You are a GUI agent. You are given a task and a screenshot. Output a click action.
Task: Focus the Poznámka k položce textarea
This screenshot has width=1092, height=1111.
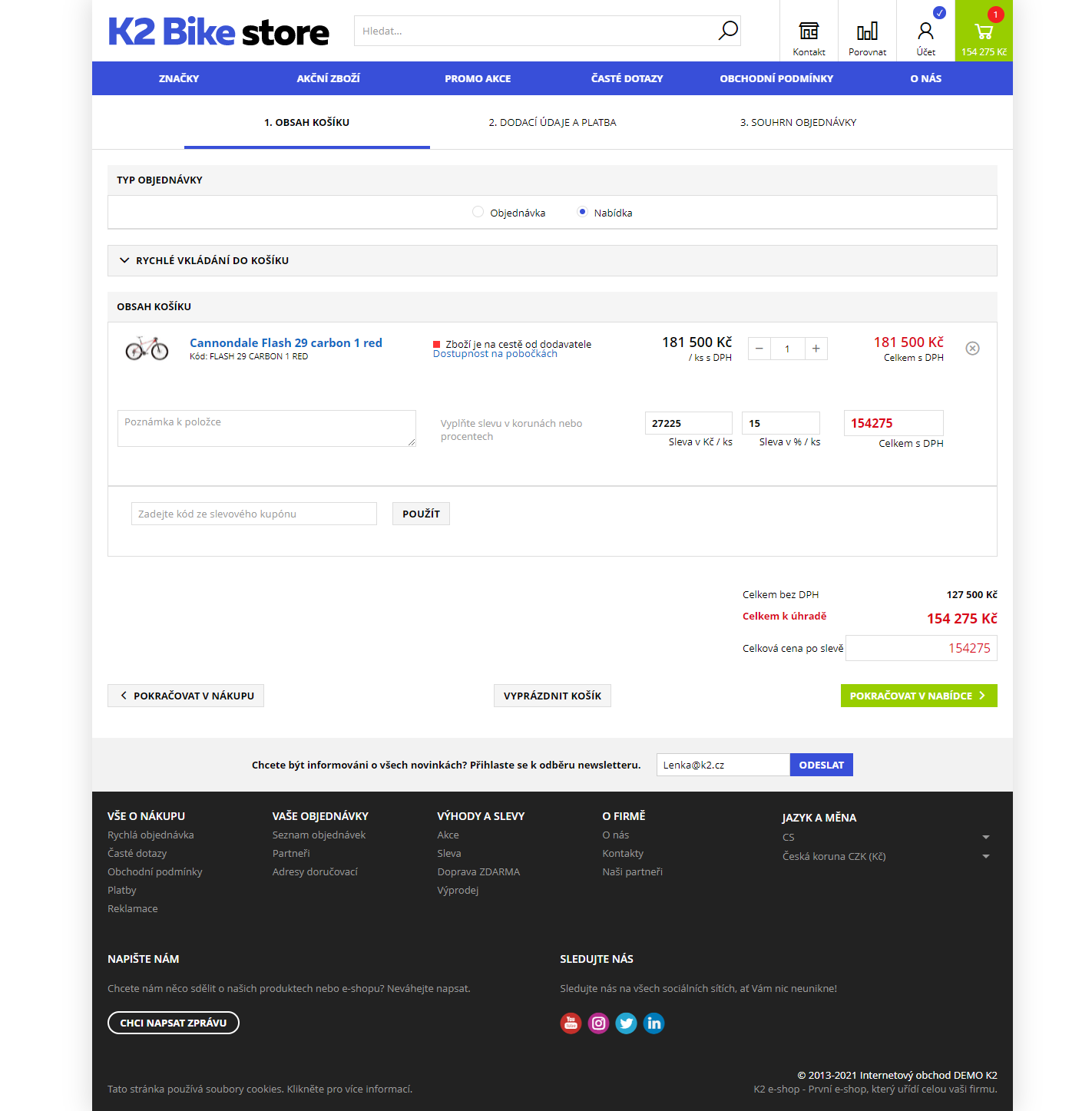click(266, 428)
